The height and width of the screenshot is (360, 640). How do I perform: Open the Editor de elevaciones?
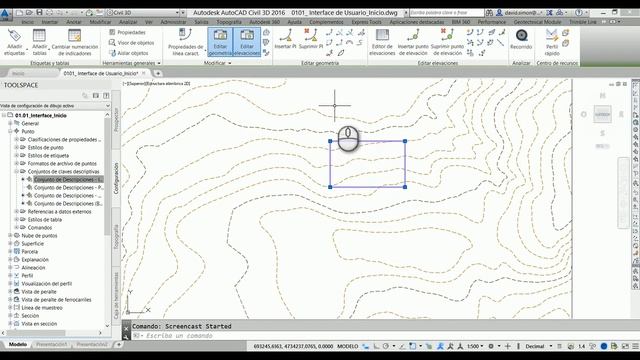pos(382,42)
